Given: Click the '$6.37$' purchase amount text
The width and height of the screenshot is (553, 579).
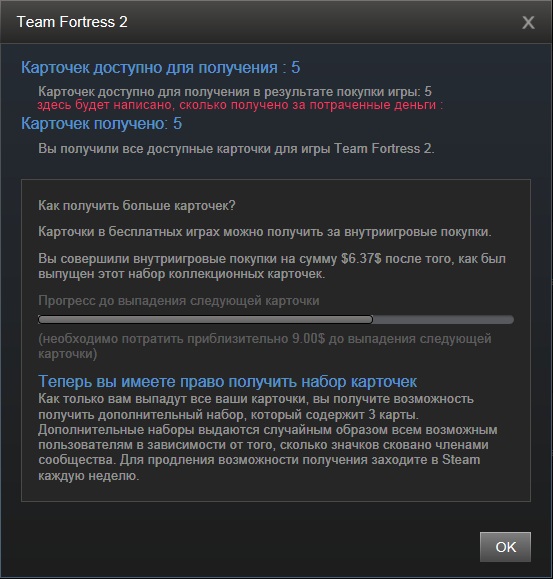Looking at the screenshot, I should (x=361, y=258).
